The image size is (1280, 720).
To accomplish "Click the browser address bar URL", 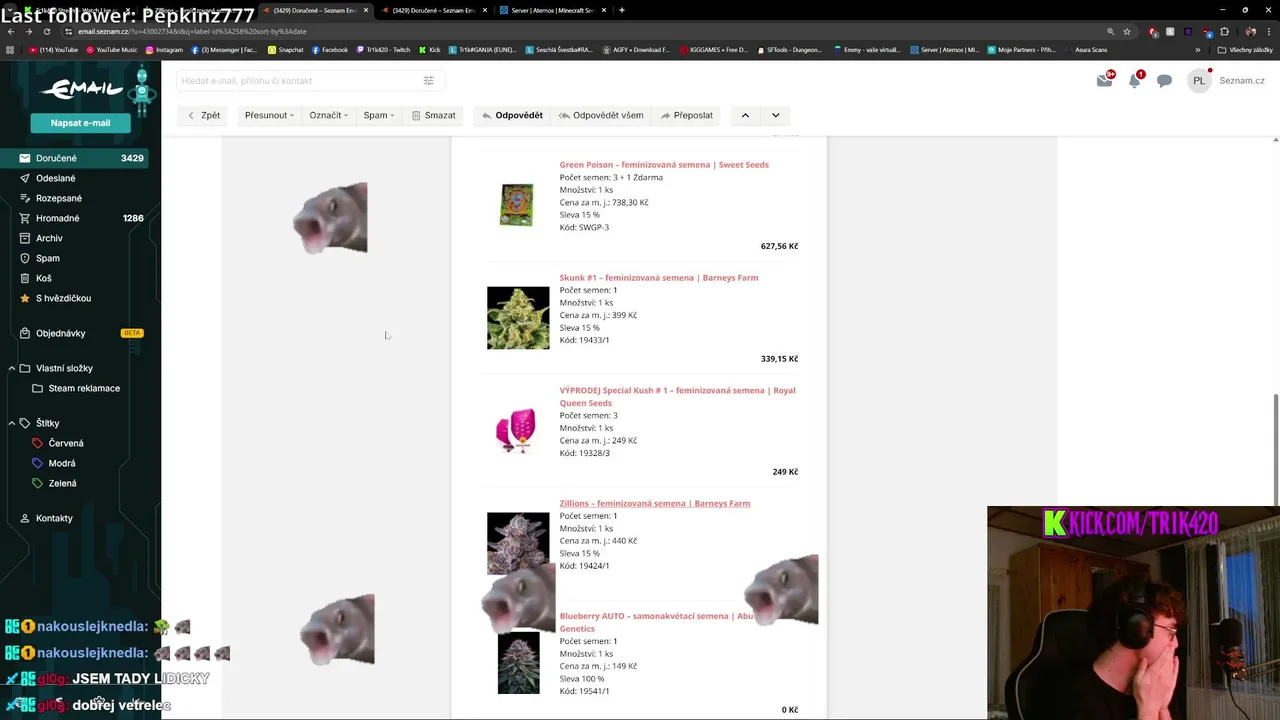I will [x=192, y=31].
